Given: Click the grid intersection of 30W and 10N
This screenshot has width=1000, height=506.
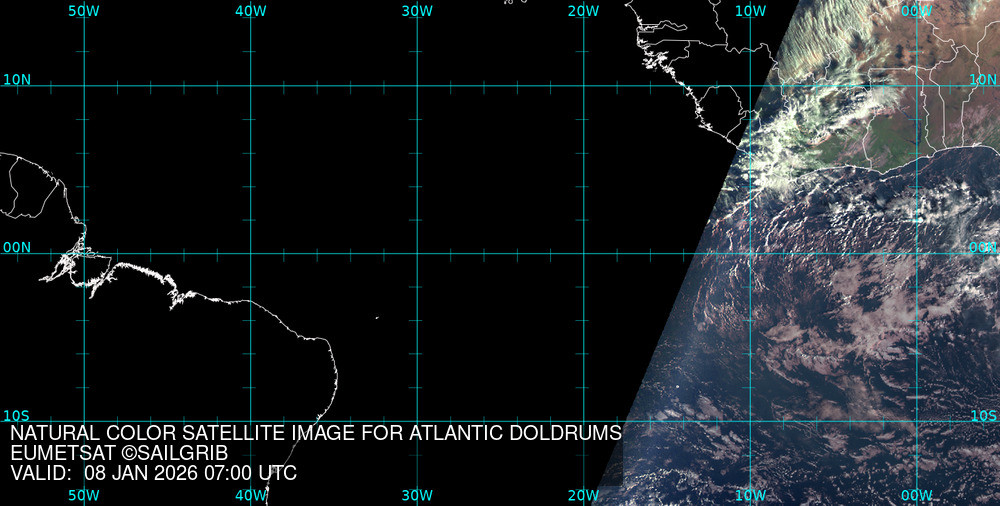Looking at the screenshot, I should pos(417,85).
